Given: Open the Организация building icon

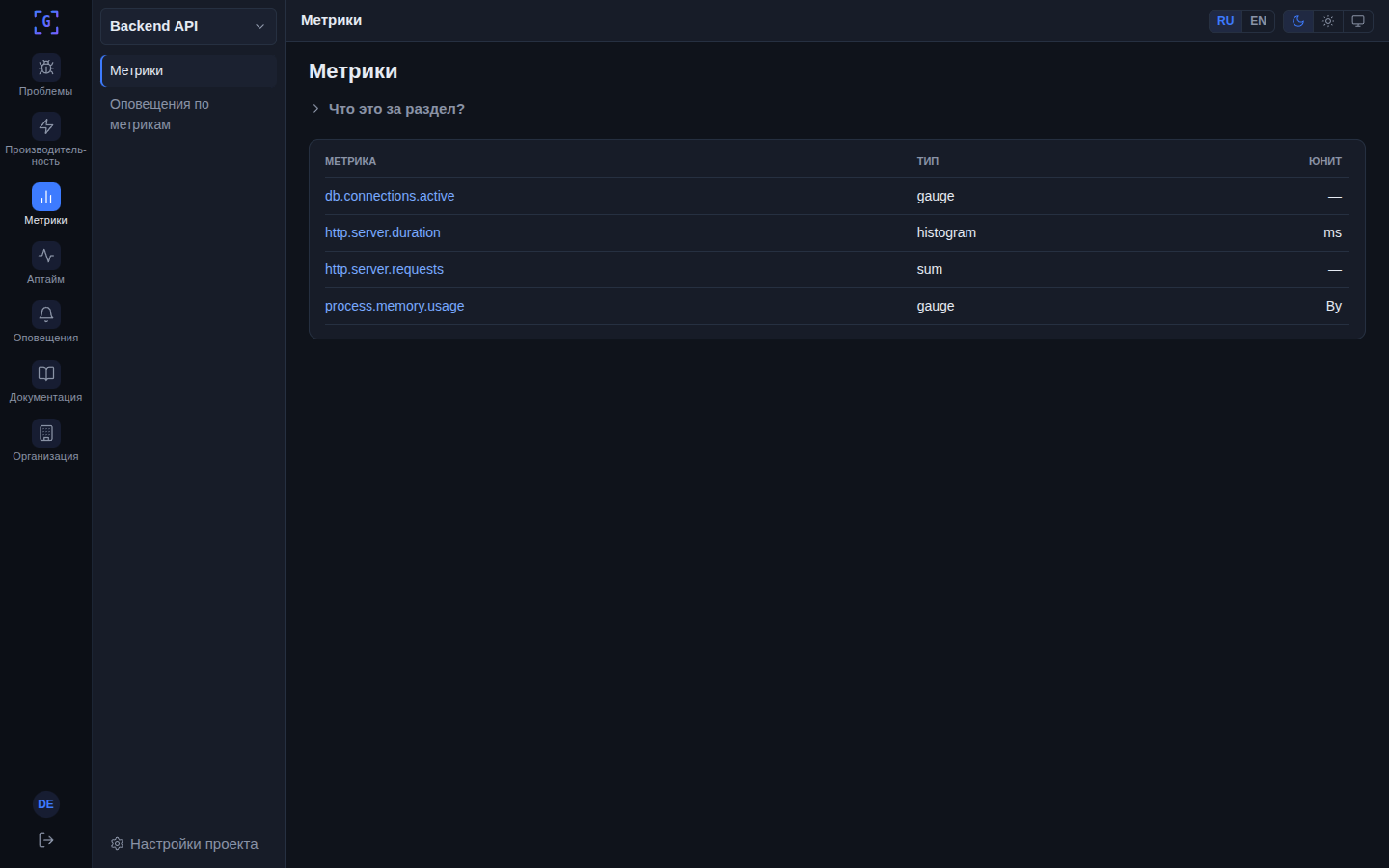Looking at the screenshot, I should [x=46, y=433].
